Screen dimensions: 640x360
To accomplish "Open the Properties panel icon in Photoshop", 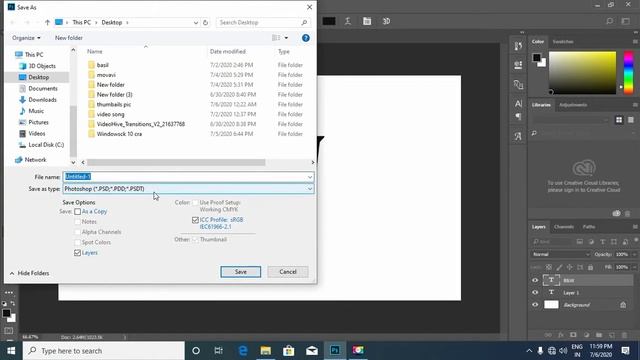I will tap(518, 65).
